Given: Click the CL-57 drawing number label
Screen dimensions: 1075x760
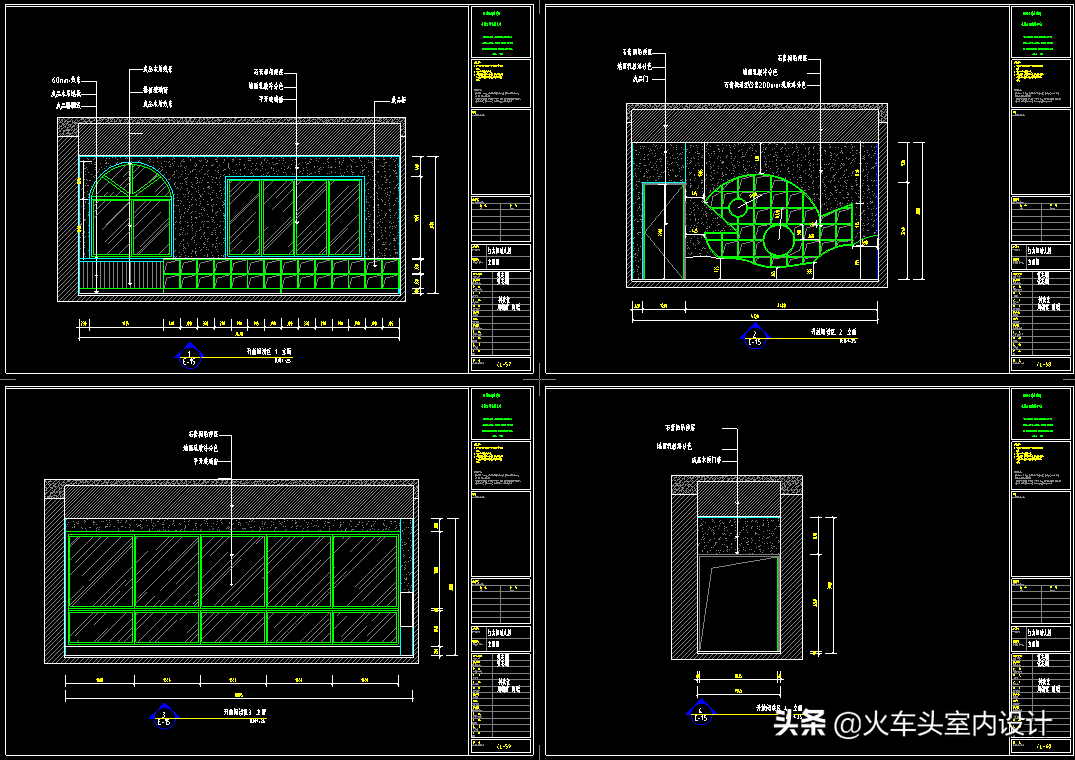Looking at the screenshot, I should click(502, 366).
